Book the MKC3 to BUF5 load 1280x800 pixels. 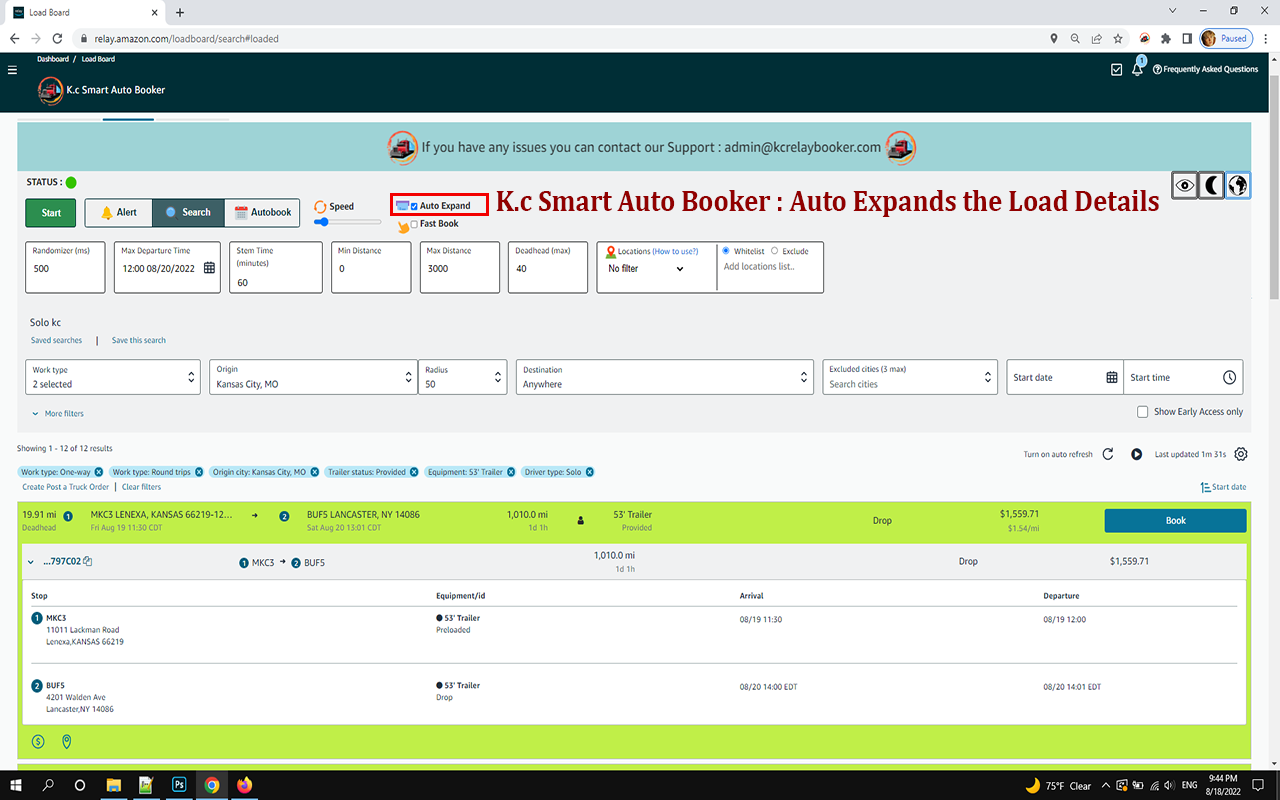click(x=1175, y=521)
